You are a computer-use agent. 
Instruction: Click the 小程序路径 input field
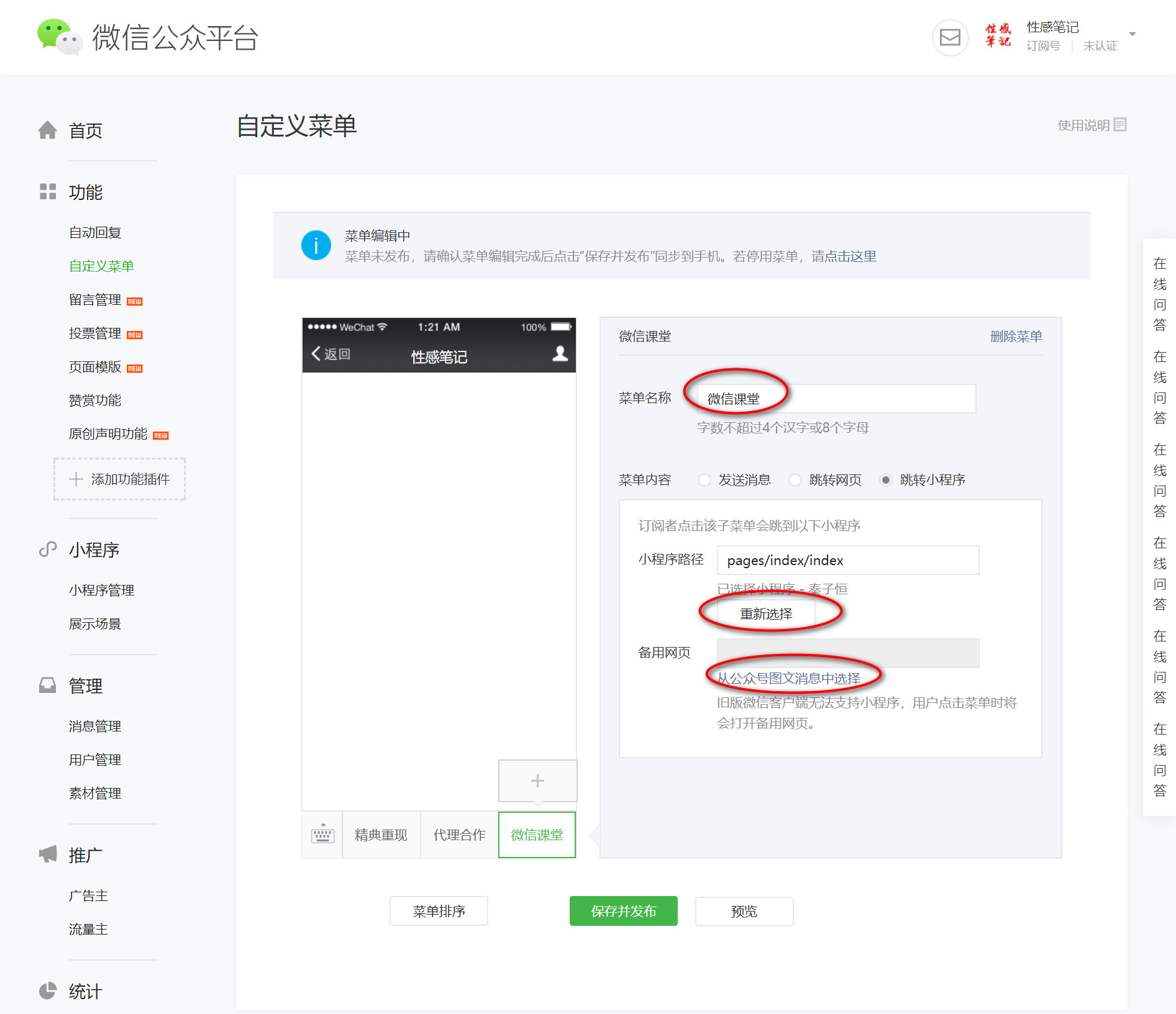848,560
